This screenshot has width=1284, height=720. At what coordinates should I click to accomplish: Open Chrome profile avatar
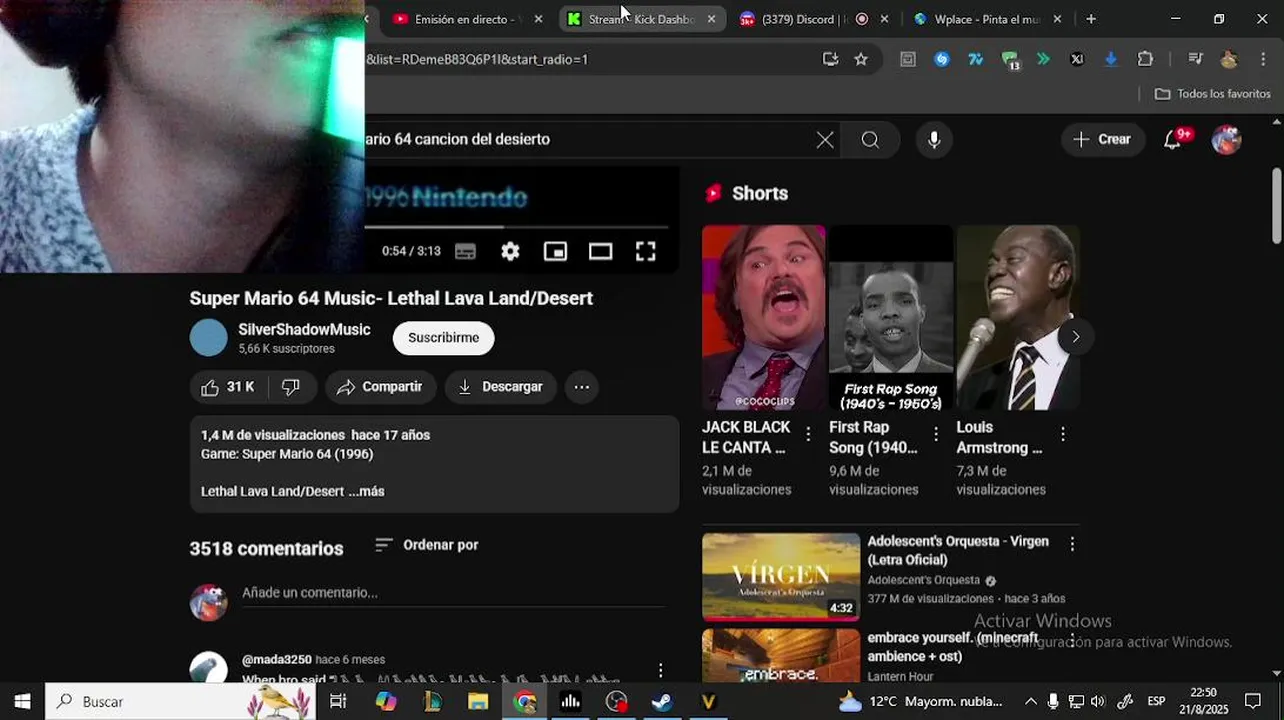[1229, 59]
